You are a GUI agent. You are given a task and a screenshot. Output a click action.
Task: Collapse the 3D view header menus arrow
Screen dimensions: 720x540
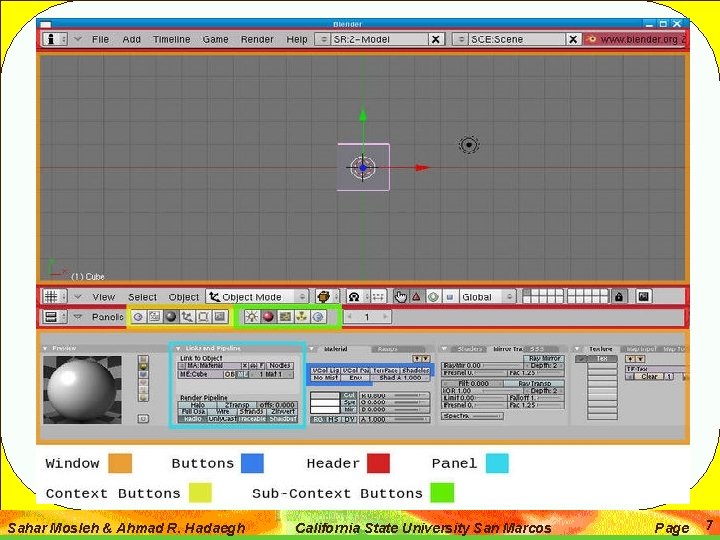point(78,297)
